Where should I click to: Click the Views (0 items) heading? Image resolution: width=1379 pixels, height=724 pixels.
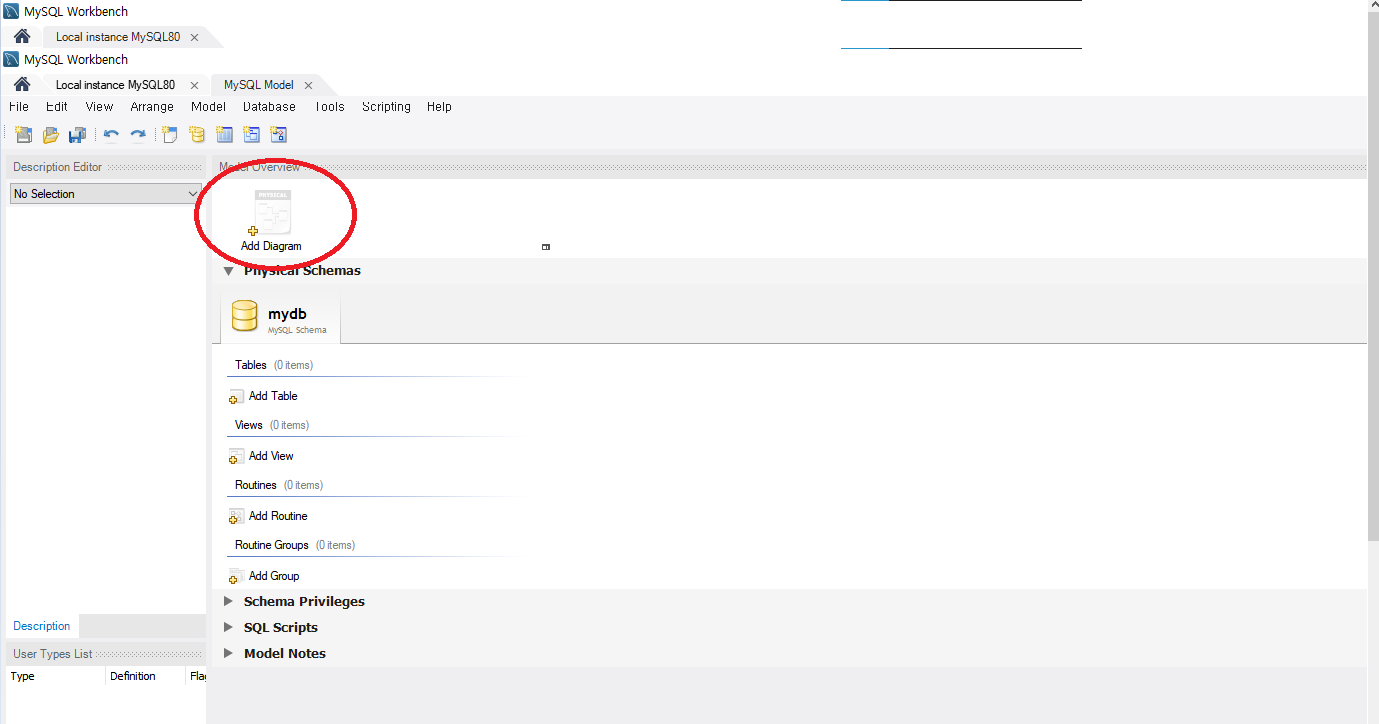pyautogui.click(x=272, y=425)
